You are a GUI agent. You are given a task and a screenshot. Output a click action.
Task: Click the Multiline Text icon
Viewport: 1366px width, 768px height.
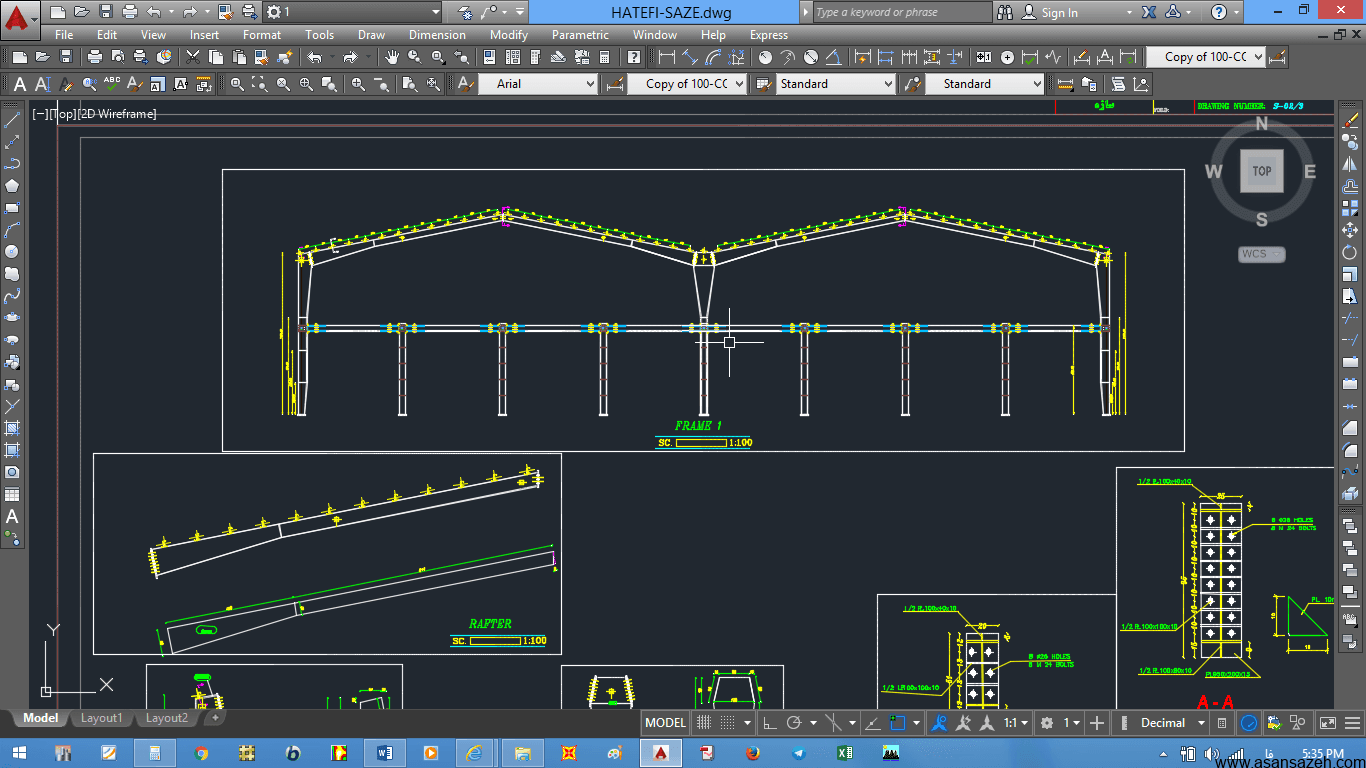(x=20, y=84)
